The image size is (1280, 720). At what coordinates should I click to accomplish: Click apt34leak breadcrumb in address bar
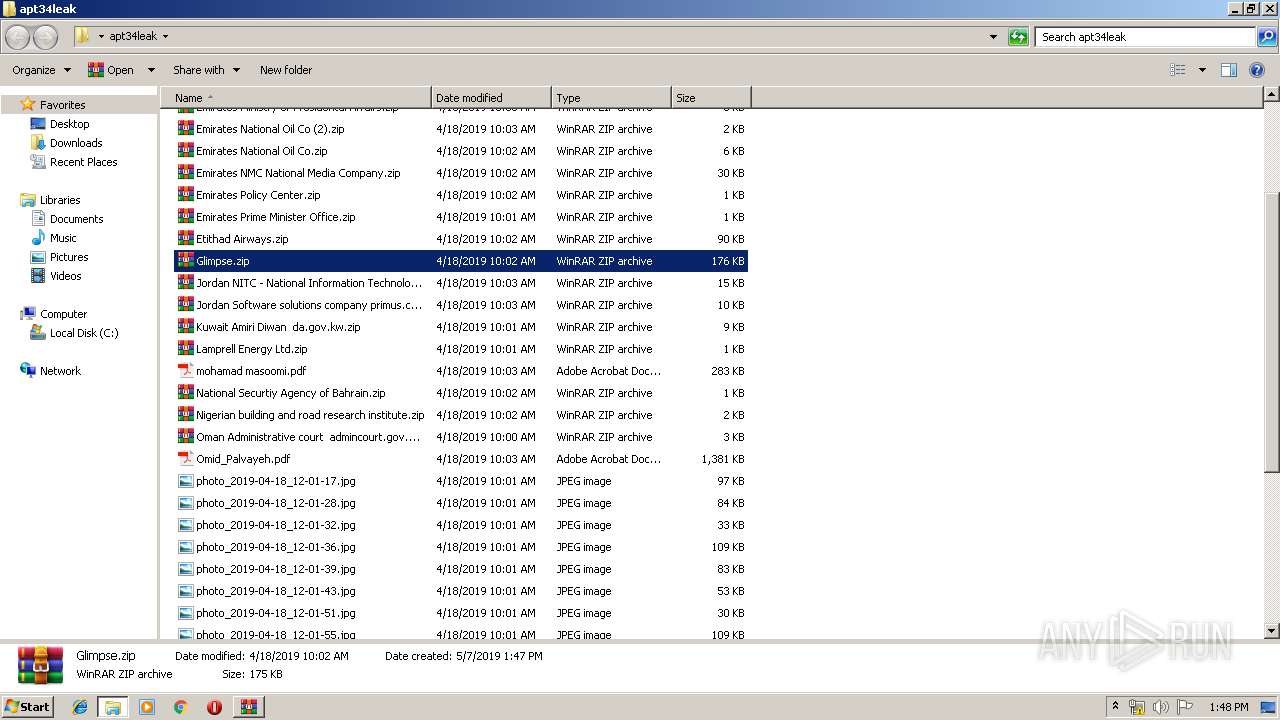click(x=133, y=36)
